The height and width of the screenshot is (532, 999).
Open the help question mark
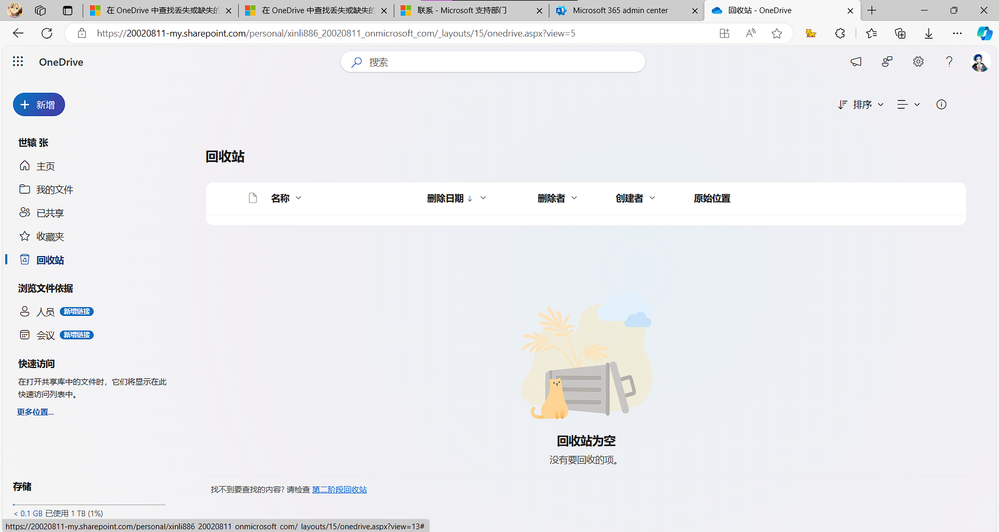[949, 62]
